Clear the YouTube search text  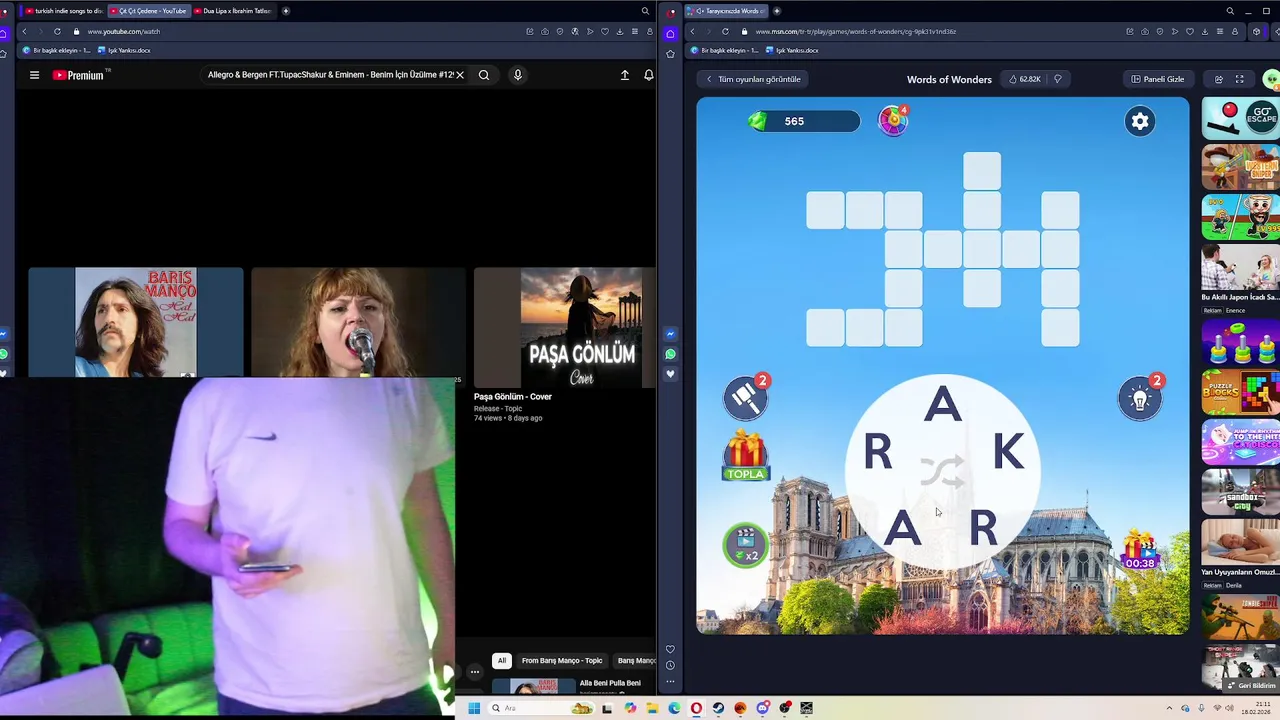coord(460,75)
